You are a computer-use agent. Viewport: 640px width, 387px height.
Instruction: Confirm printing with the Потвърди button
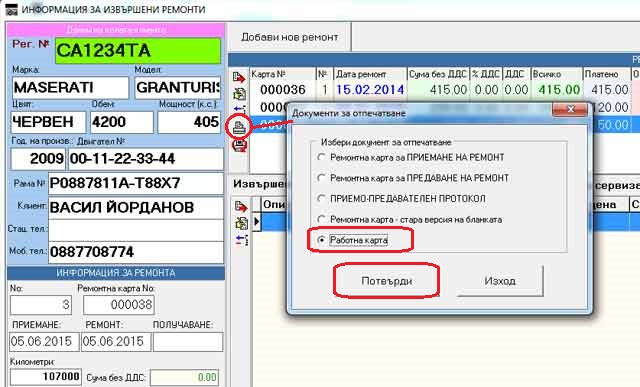point(387,281)
